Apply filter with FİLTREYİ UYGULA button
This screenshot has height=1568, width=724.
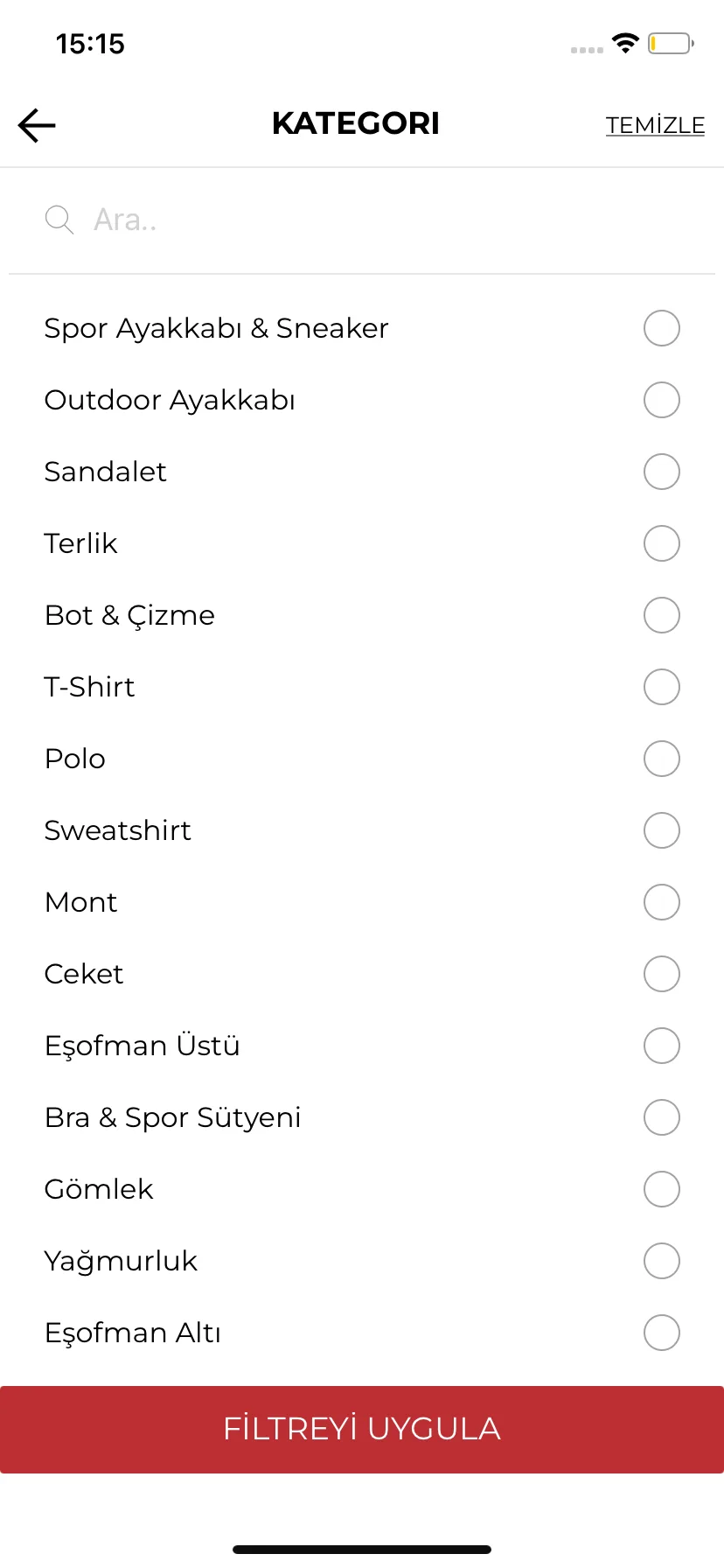362,1429
